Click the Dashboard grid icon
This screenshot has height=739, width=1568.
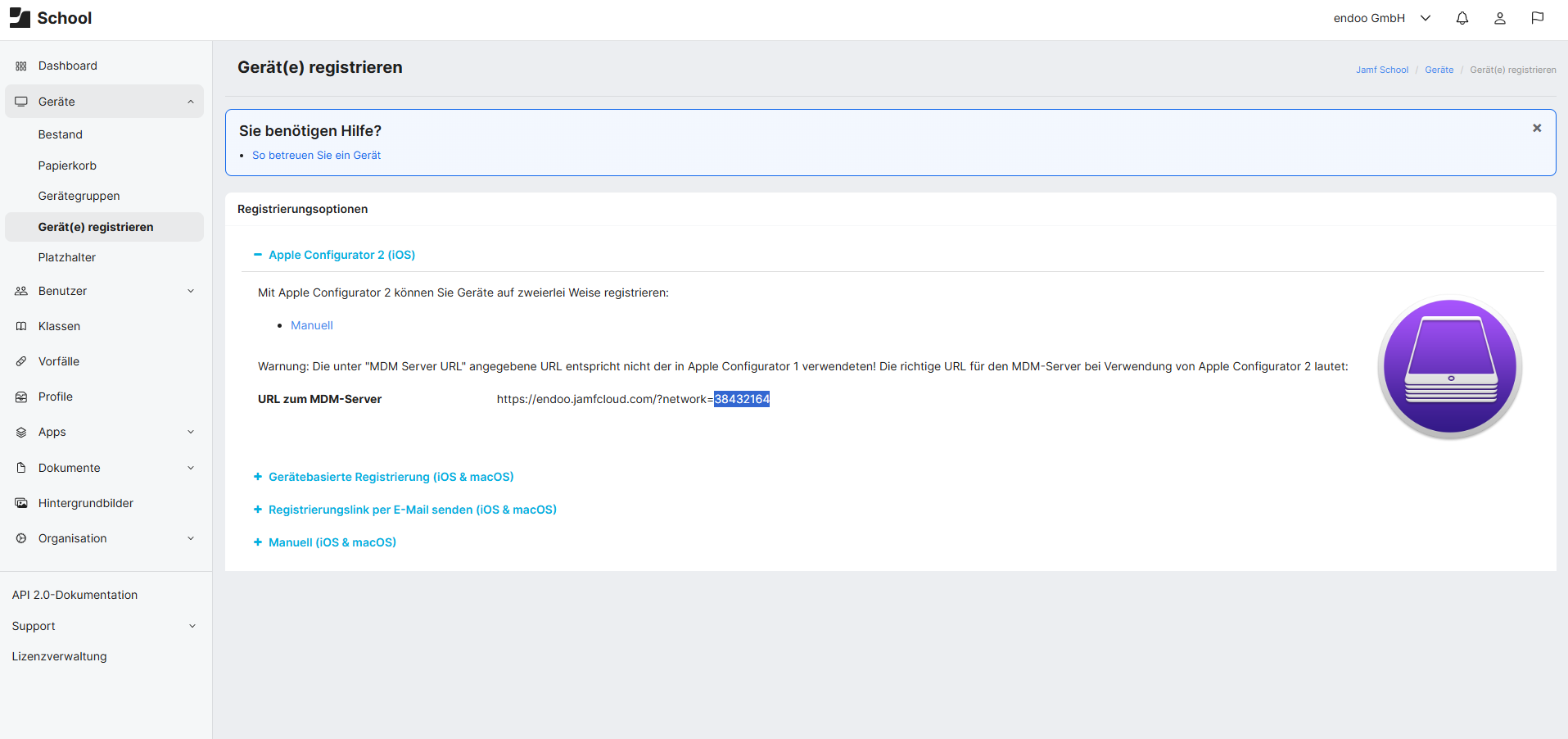coord(21,66)
